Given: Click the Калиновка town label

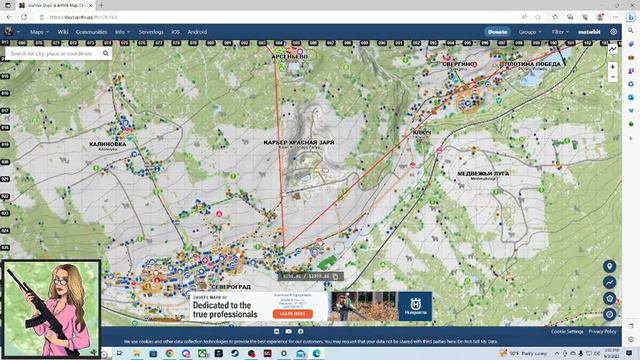Looking at the screenshot, I should [x=108, y=145].
